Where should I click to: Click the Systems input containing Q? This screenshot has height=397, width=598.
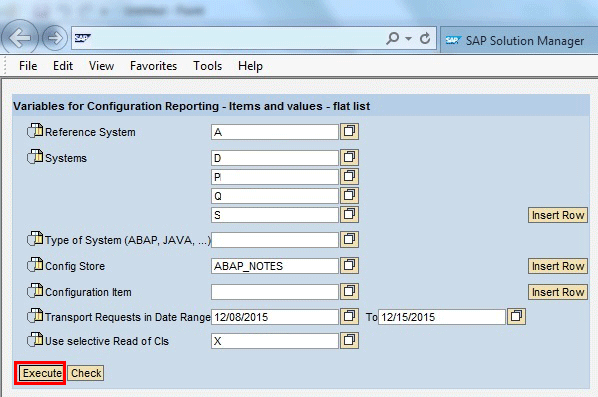[275, 196]
